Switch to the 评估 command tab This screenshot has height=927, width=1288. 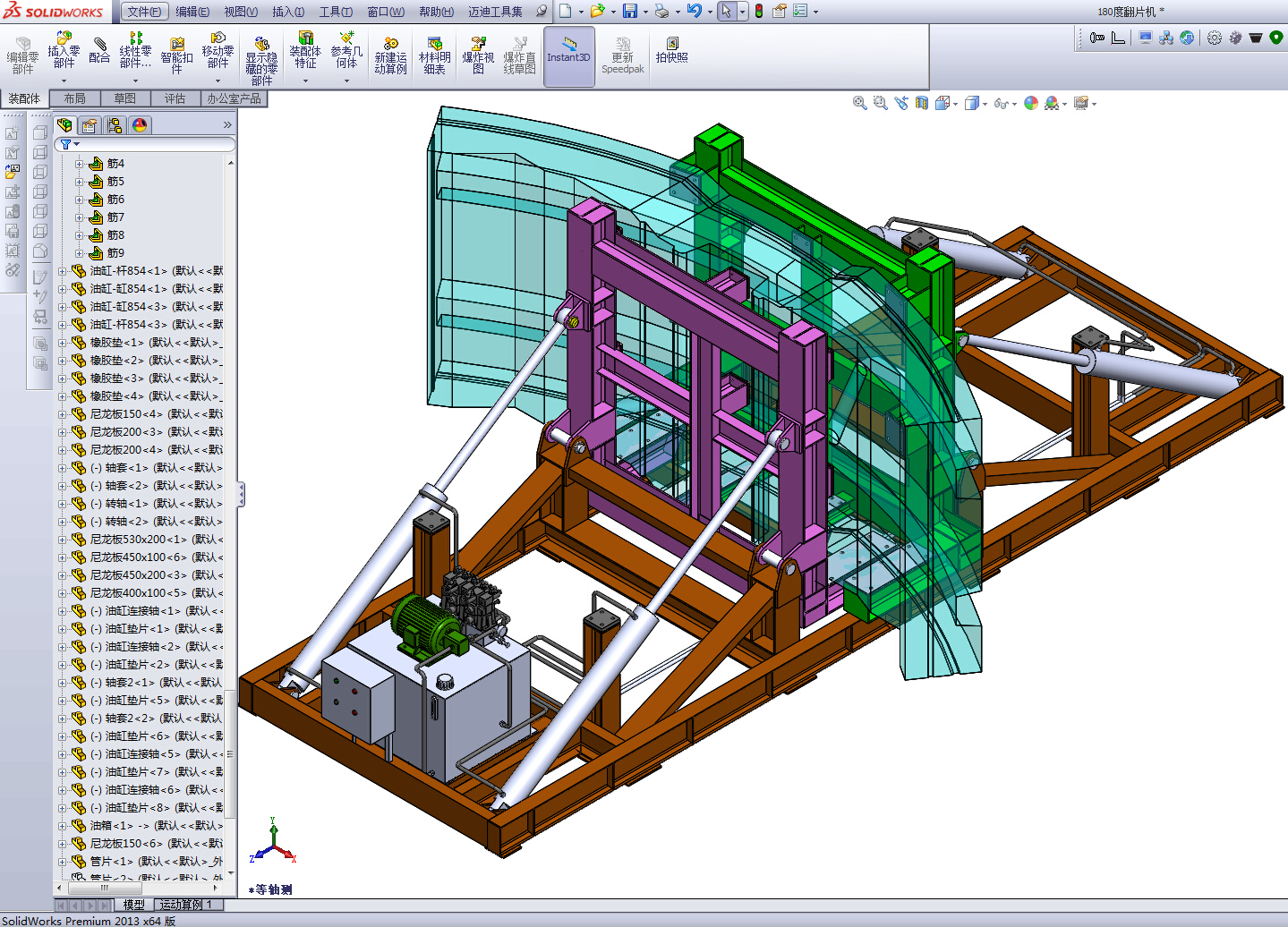[175, 98]
